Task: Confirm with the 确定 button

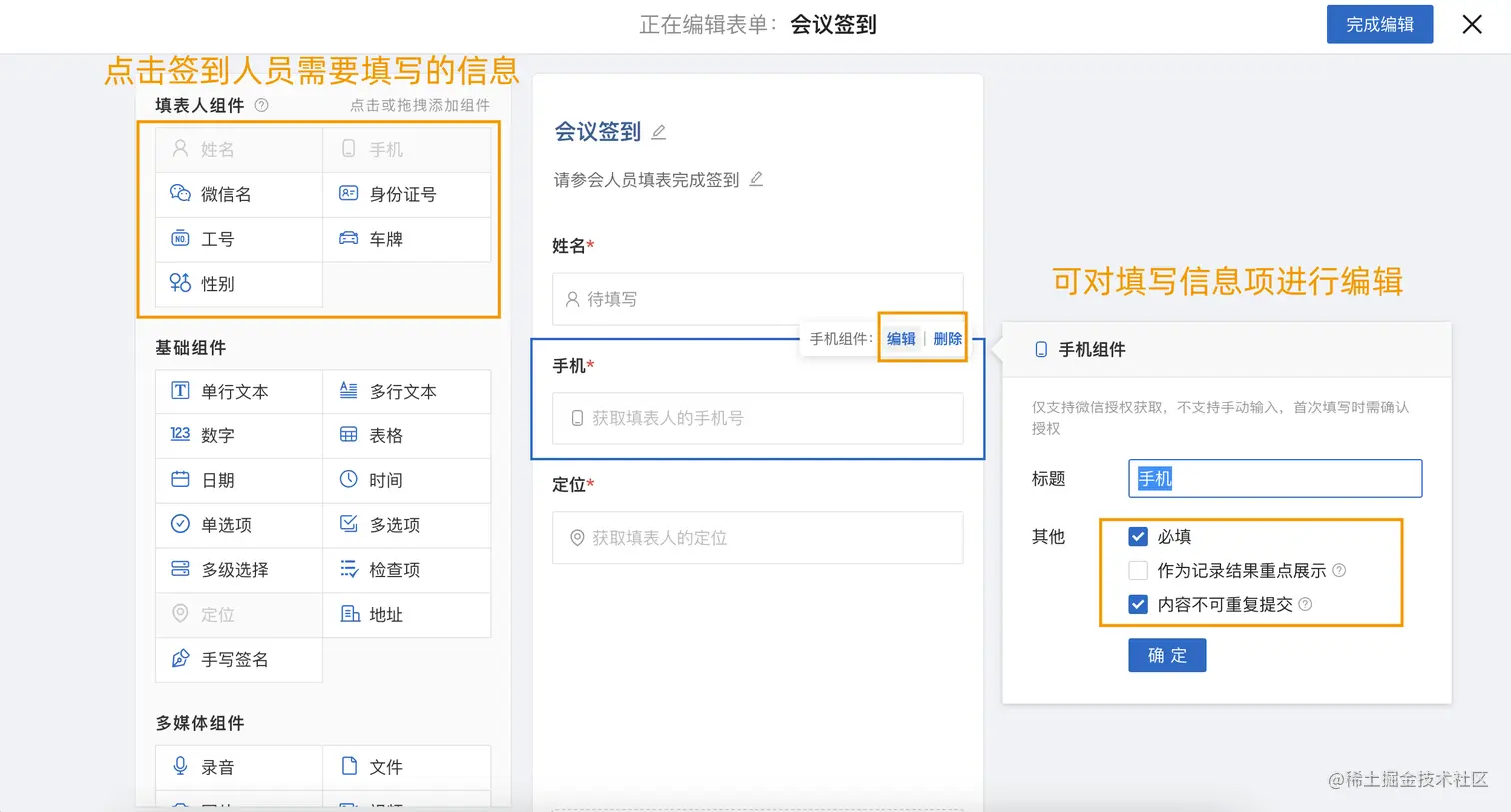Action: 1167,655
